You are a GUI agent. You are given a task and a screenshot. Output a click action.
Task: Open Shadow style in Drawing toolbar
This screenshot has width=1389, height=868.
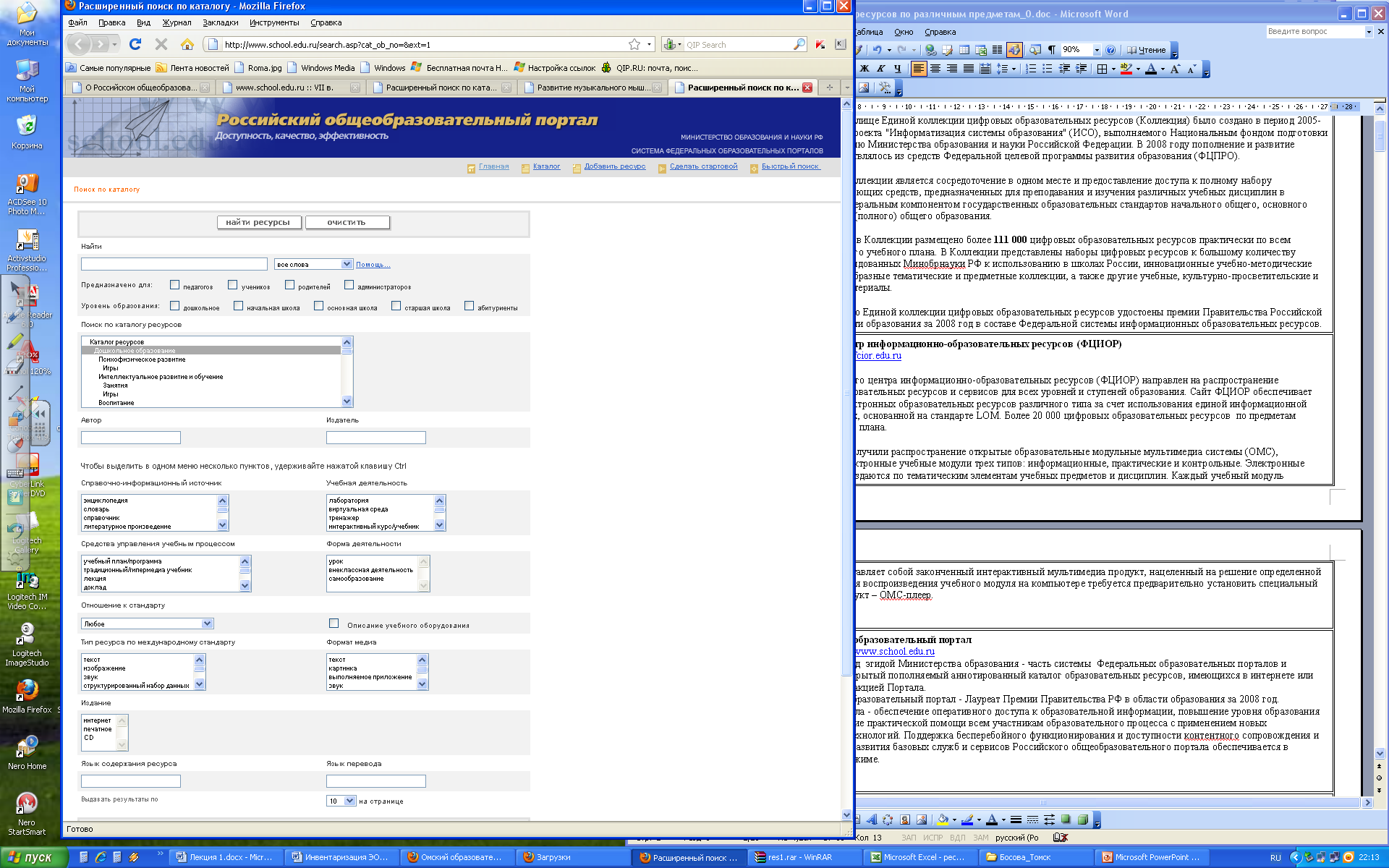coord(1066,820)
